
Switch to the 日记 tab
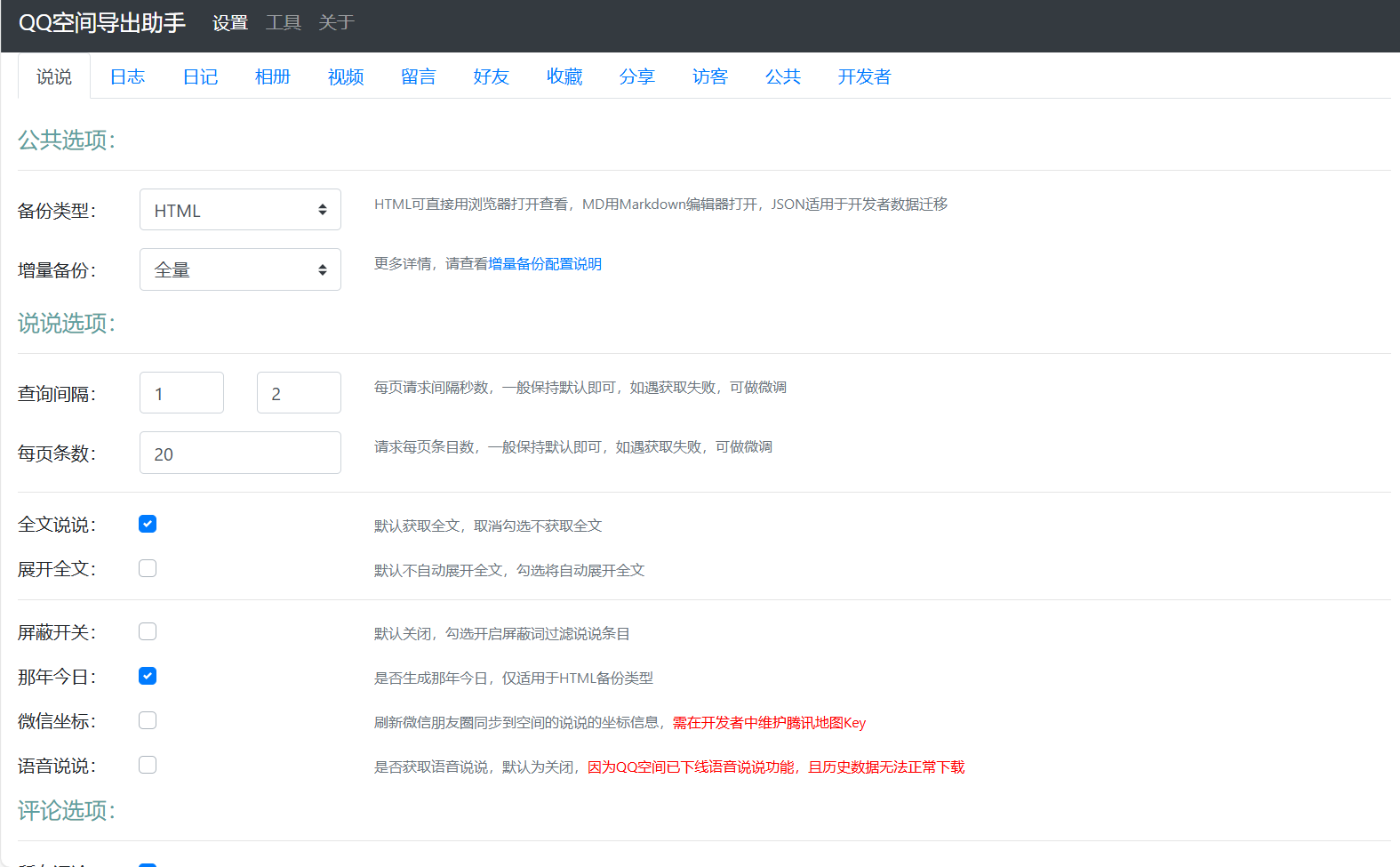tap(200, 76)
